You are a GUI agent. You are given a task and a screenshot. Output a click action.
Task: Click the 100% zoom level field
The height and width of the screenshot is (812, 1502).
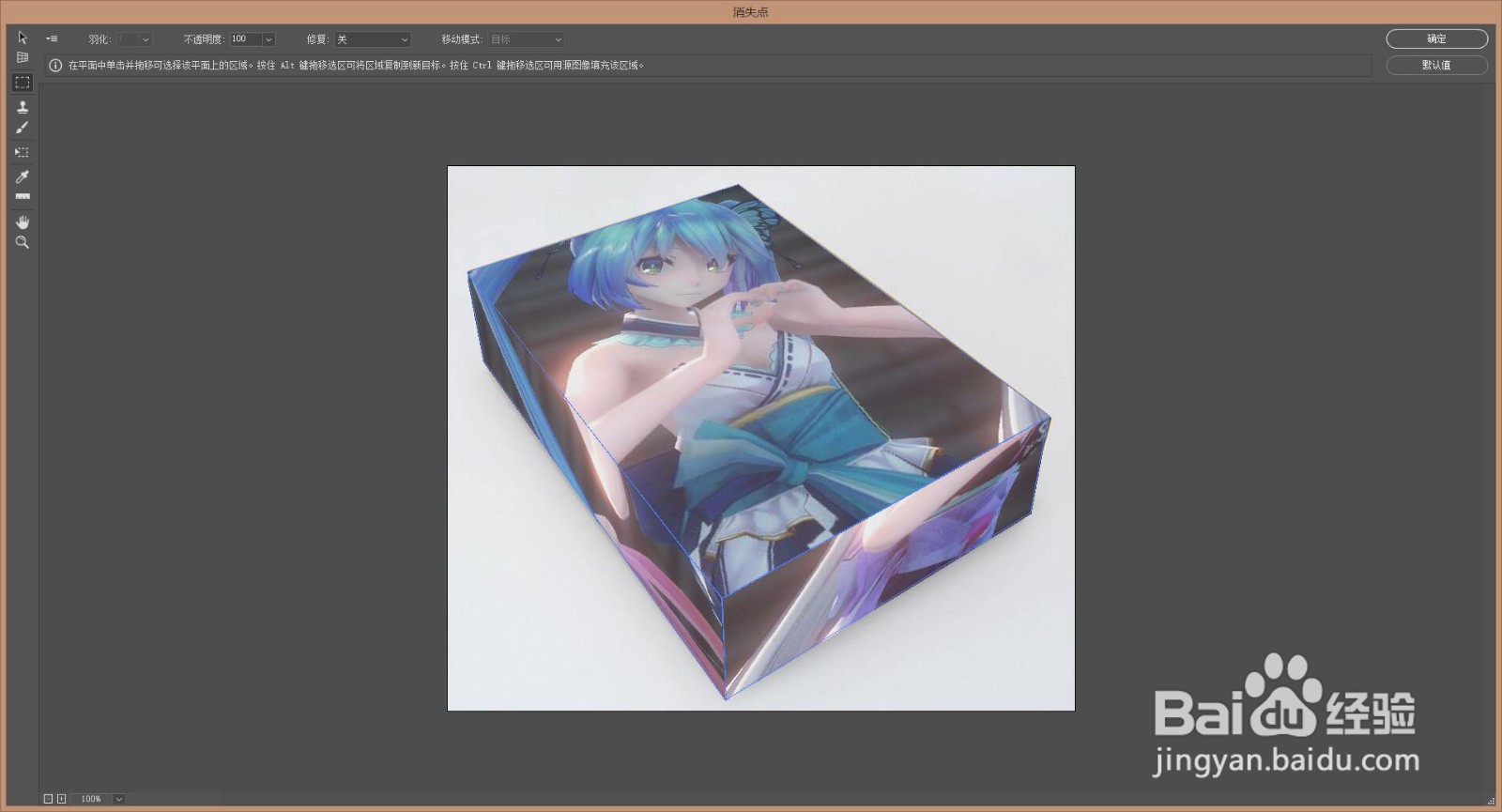tap(92, 799)
